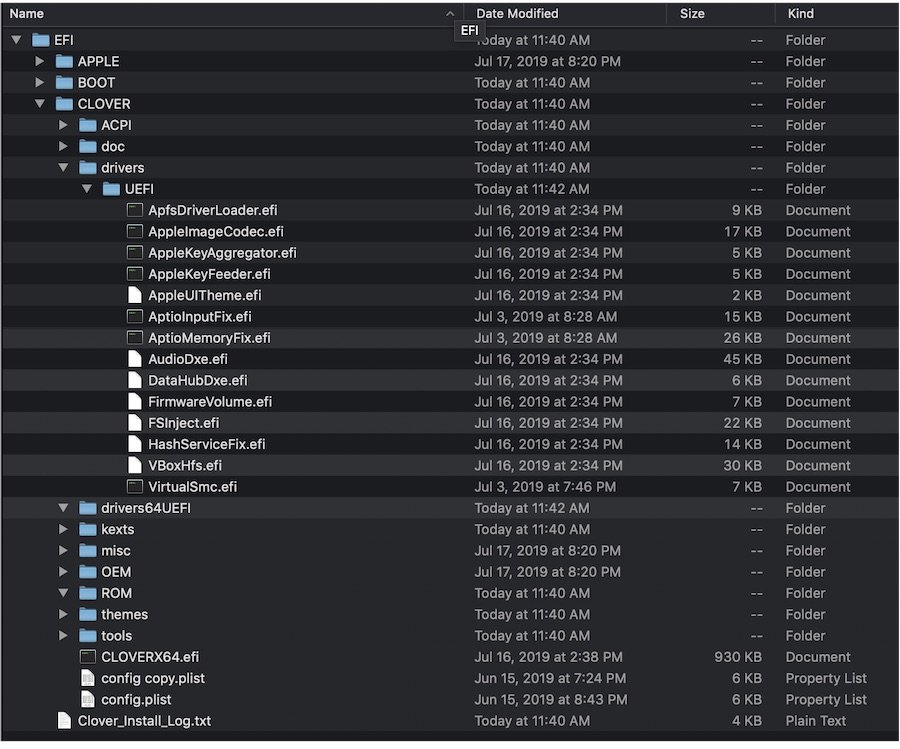The image size is (900, 749).
Task: Click the config.plist file icon
Action: click(x=88, y=699)
